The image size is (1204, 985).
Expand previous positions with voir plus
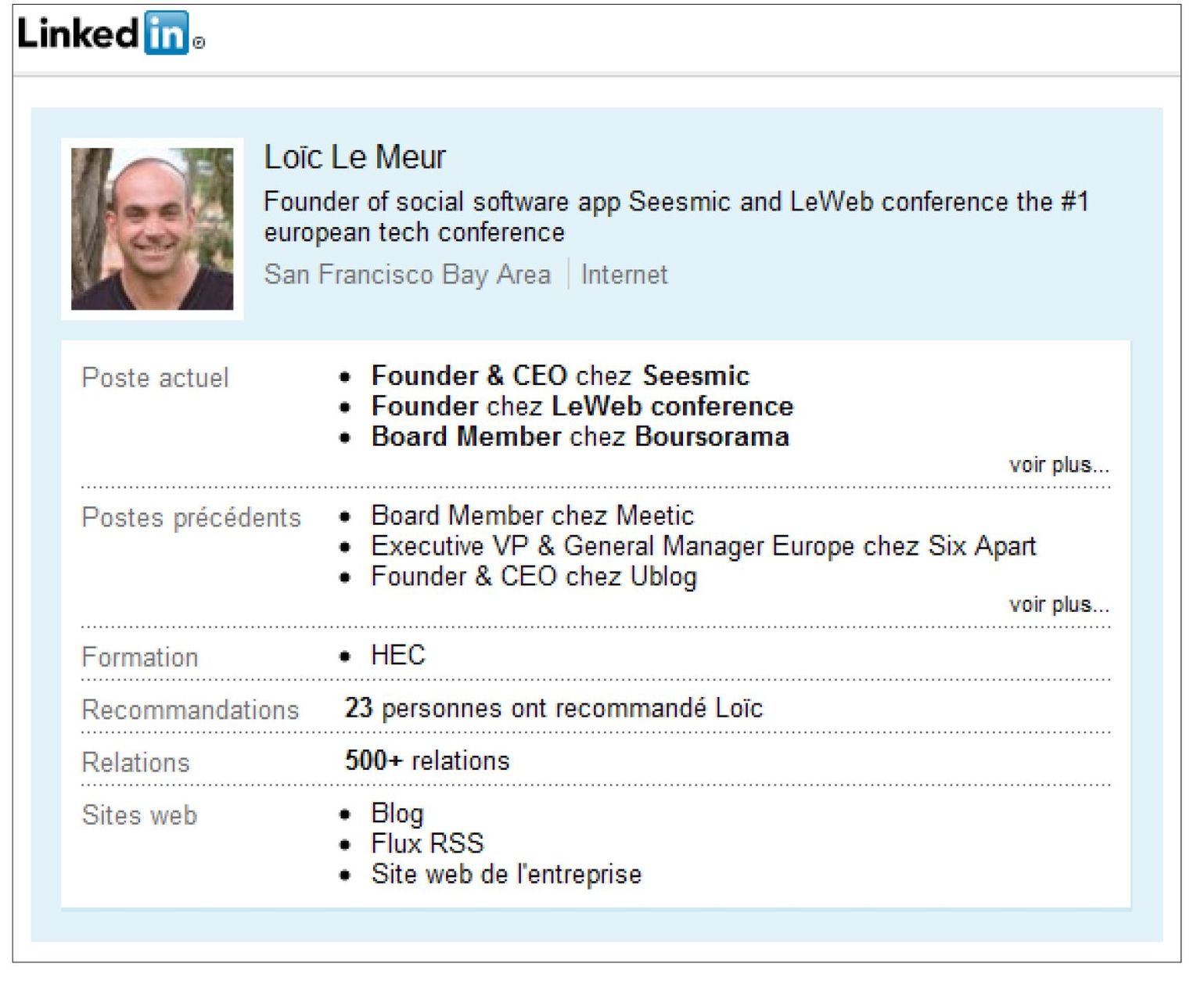coord(1058,605)
